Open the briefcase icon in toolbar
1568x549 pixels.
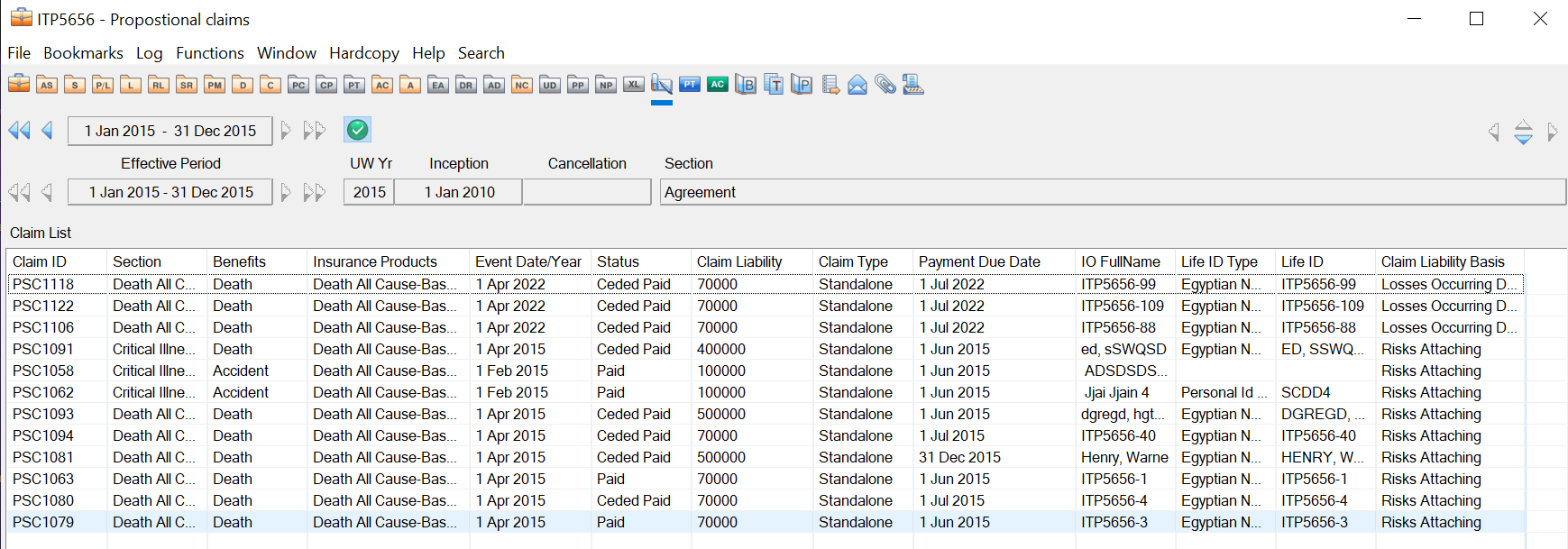coord(19,85)
